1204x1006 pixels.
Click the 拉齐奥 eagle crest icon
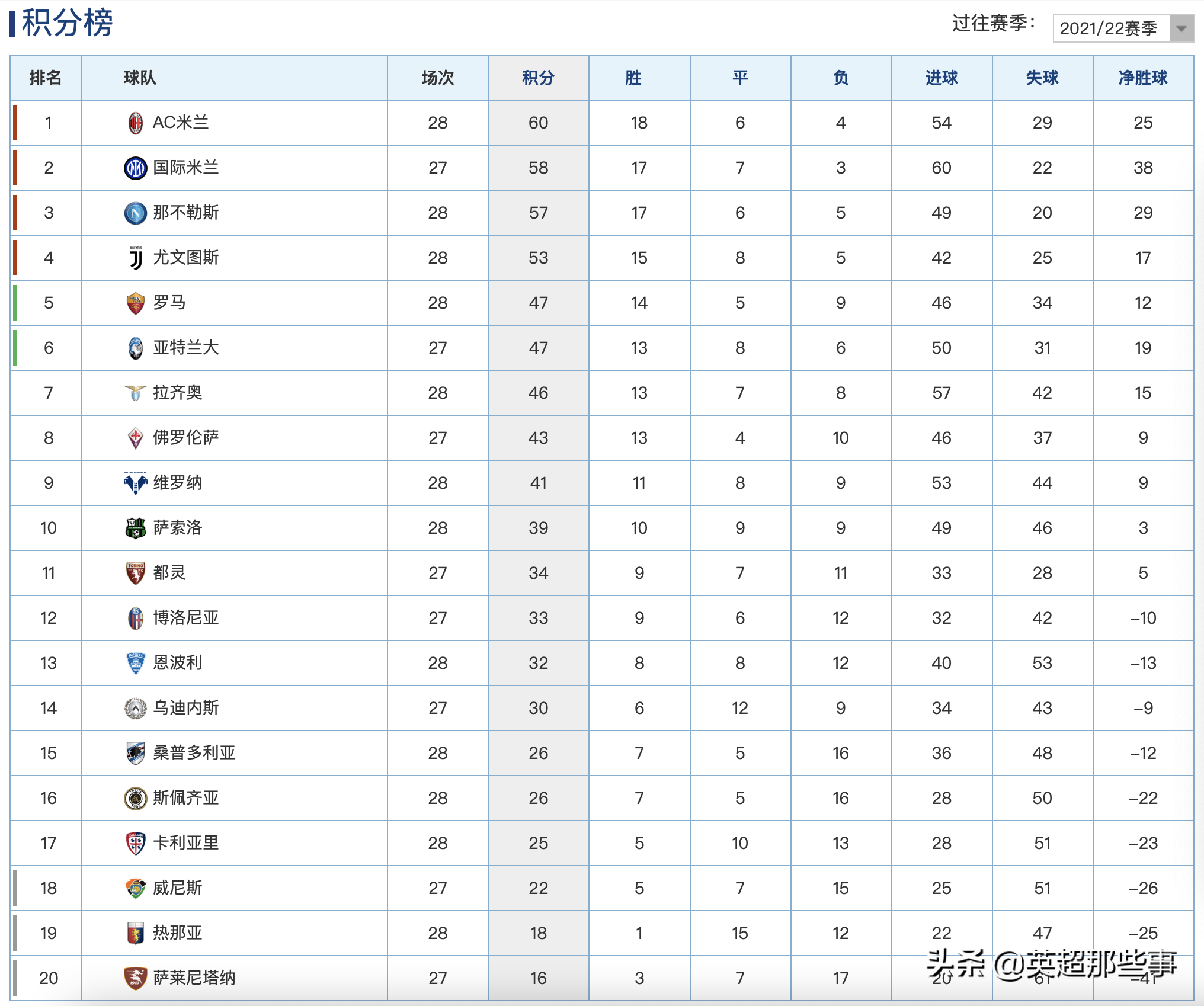(x=136, y=393)
